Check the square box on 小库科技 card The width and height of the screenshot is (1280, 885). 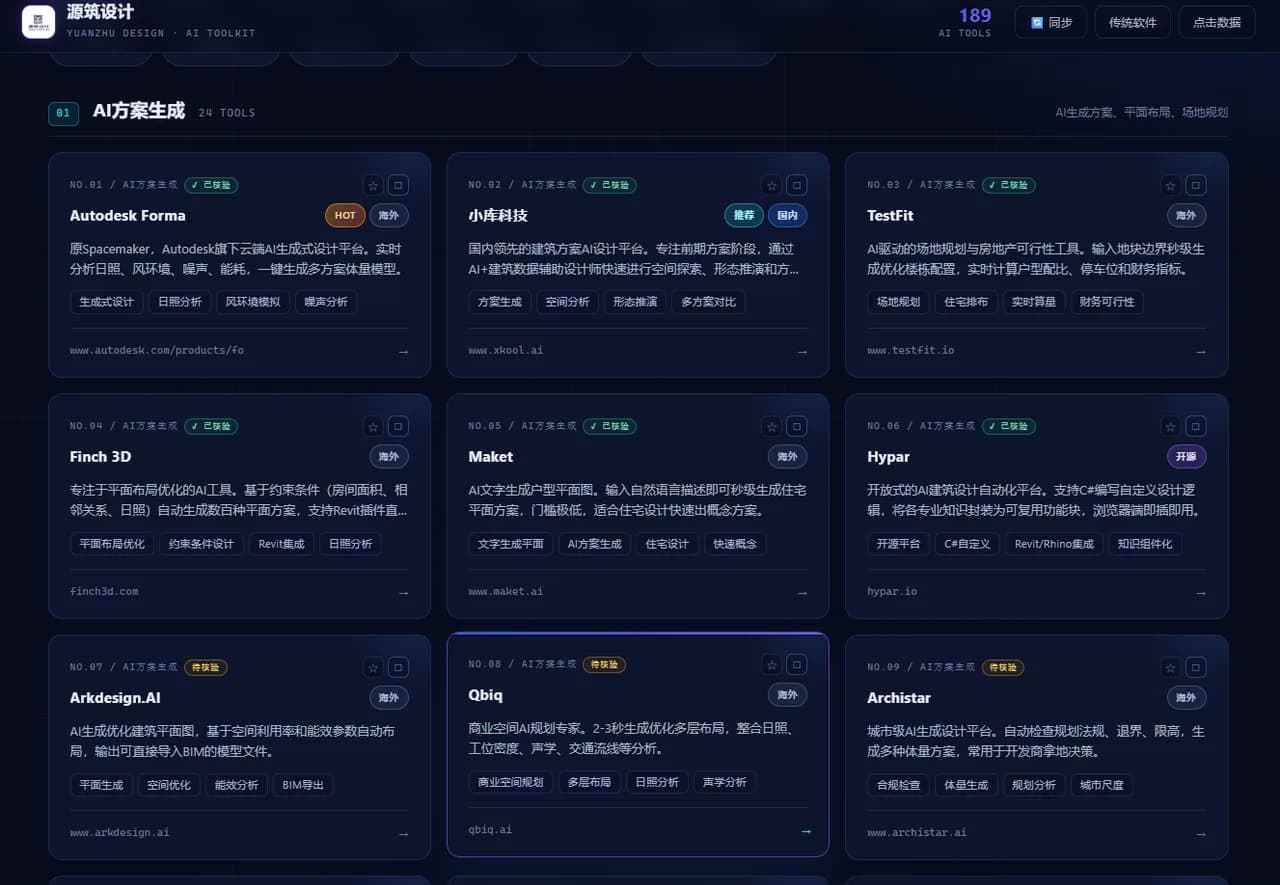[796, 185]
